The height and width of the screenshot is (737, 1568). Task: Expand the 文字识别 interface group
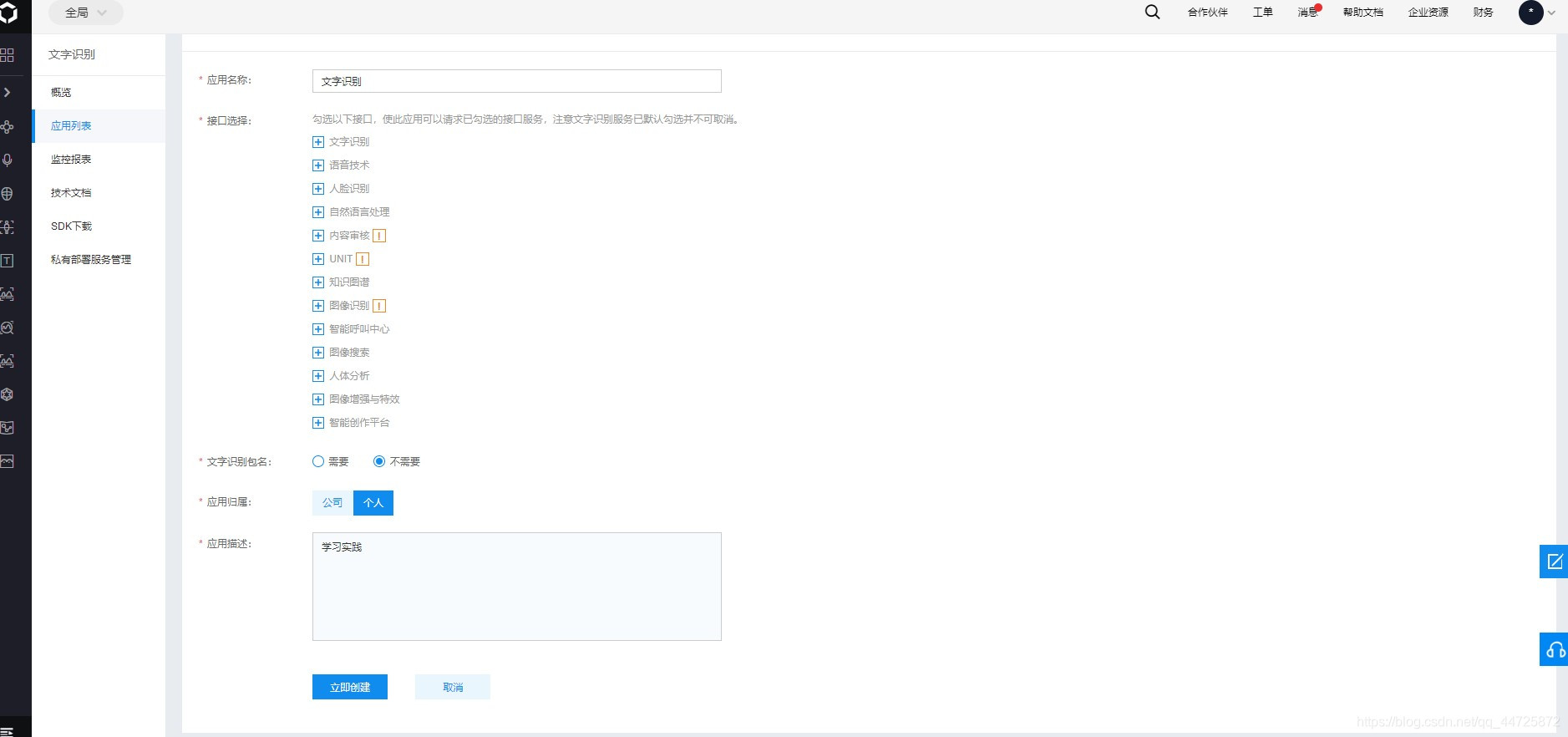pyautogui.click(x=317, y=142)
